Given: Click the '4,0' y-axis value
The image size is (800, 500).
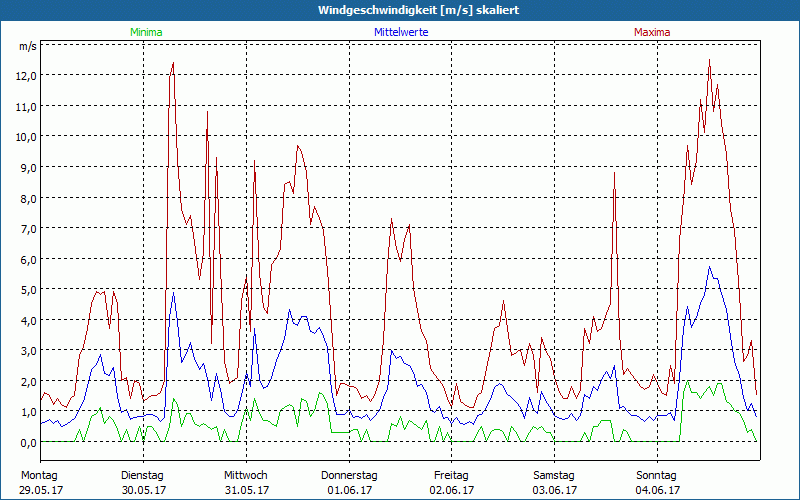Looking at the screenshot, I should click(28, 321).
